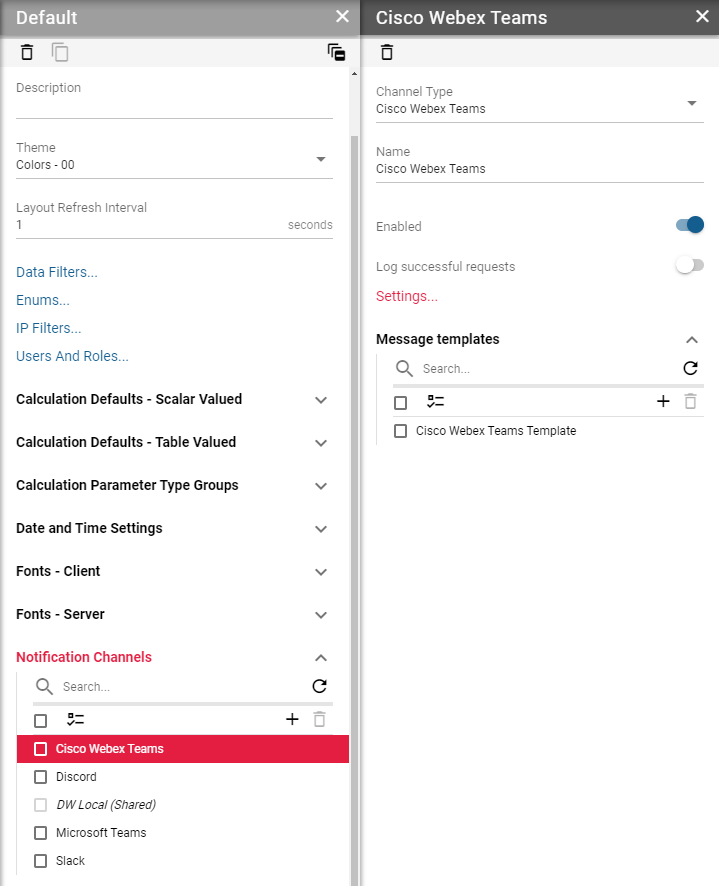Add a new message template with plus icon

tap(662, 401)
